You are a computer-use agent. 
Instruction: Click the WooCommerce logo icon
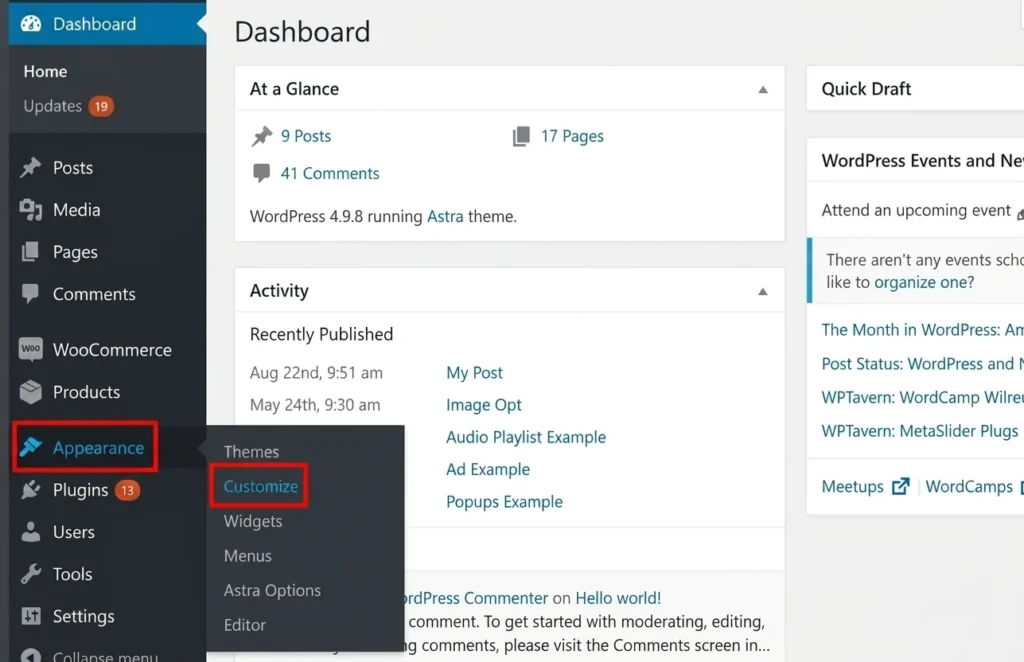(31, 349)
